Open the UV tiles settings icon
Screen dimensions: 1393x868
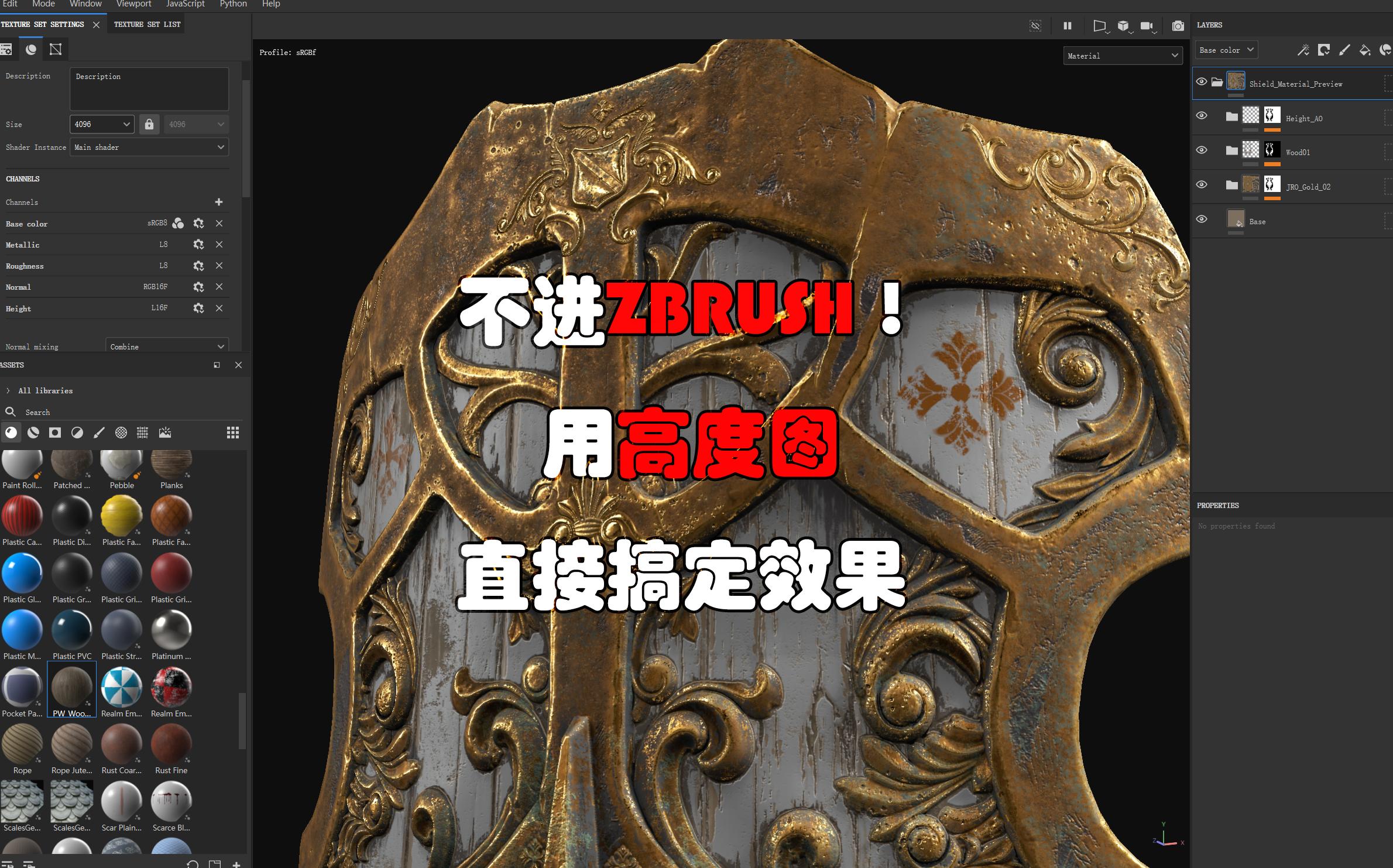point(56,50)
